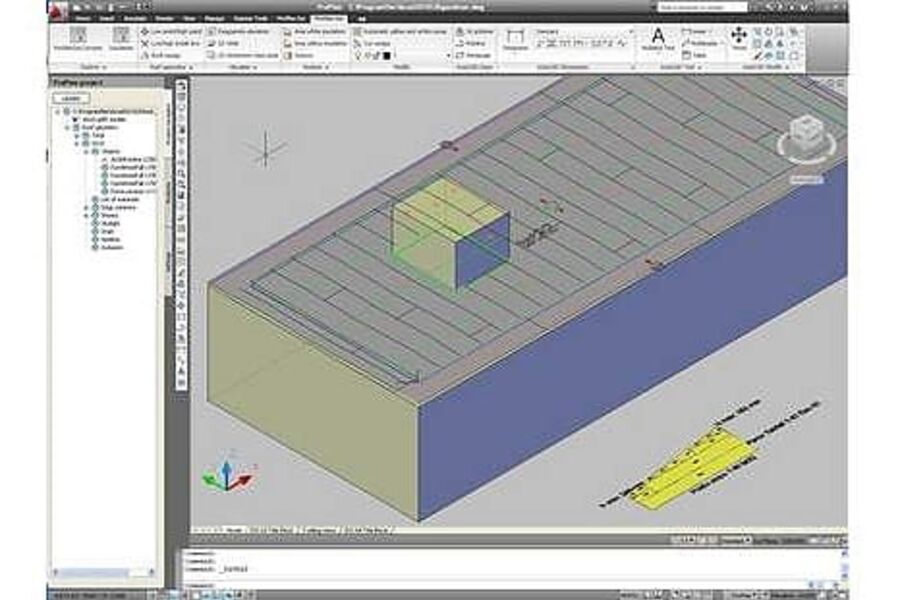This screenshot has height=600, width=900.
Task: Click the UCS axis icon in viewport
Action: pyautogui.click(x=226, y=476)
